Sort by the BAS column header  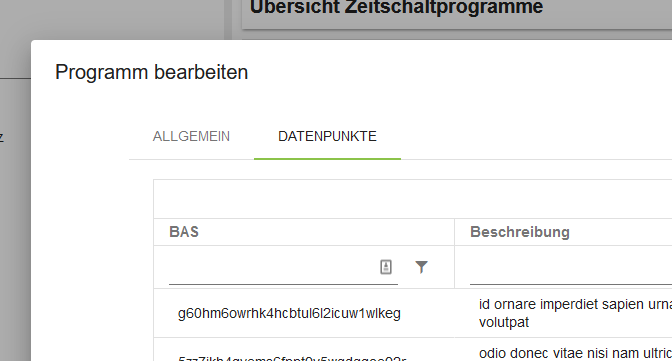184,232
